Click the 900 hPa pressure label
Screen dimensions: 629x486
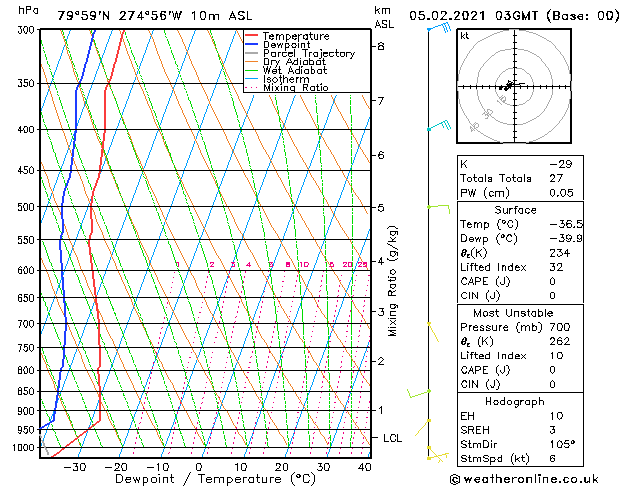point(28,411)
